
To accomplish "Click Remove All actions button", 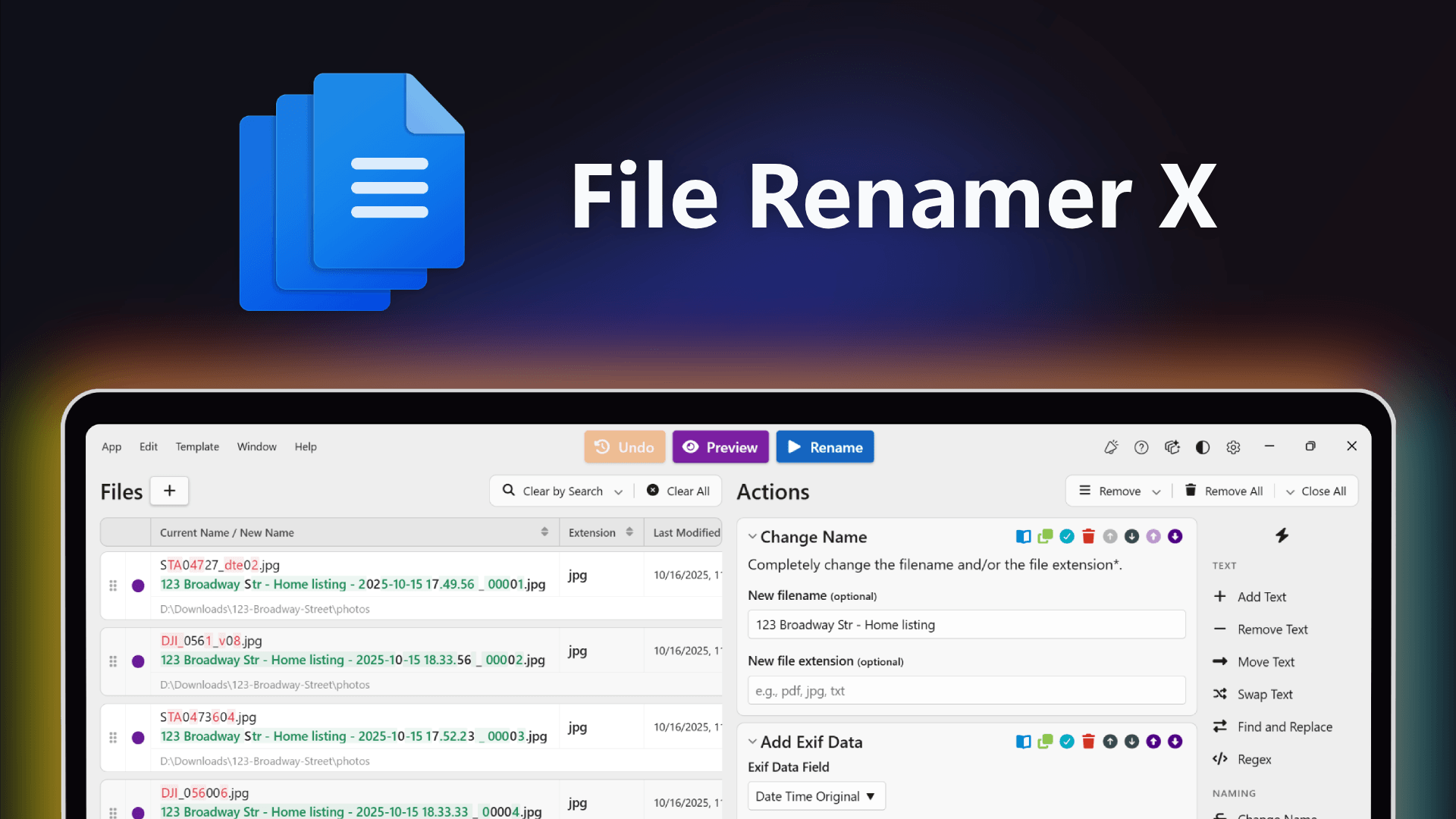I will pyautogui.click(x=1224, y=491).
